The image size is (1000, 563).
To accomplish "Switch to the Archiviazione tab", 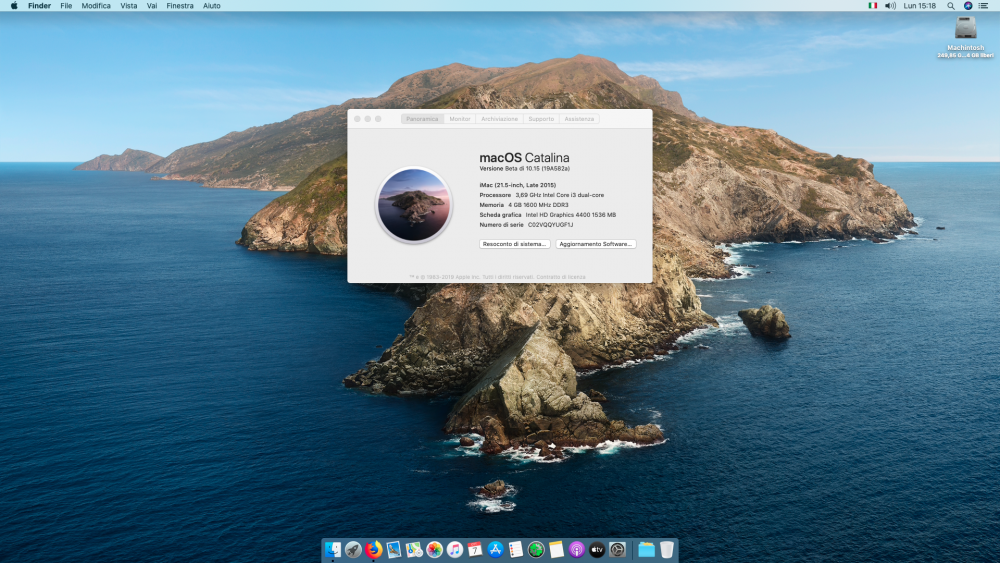I will point(499,119).
